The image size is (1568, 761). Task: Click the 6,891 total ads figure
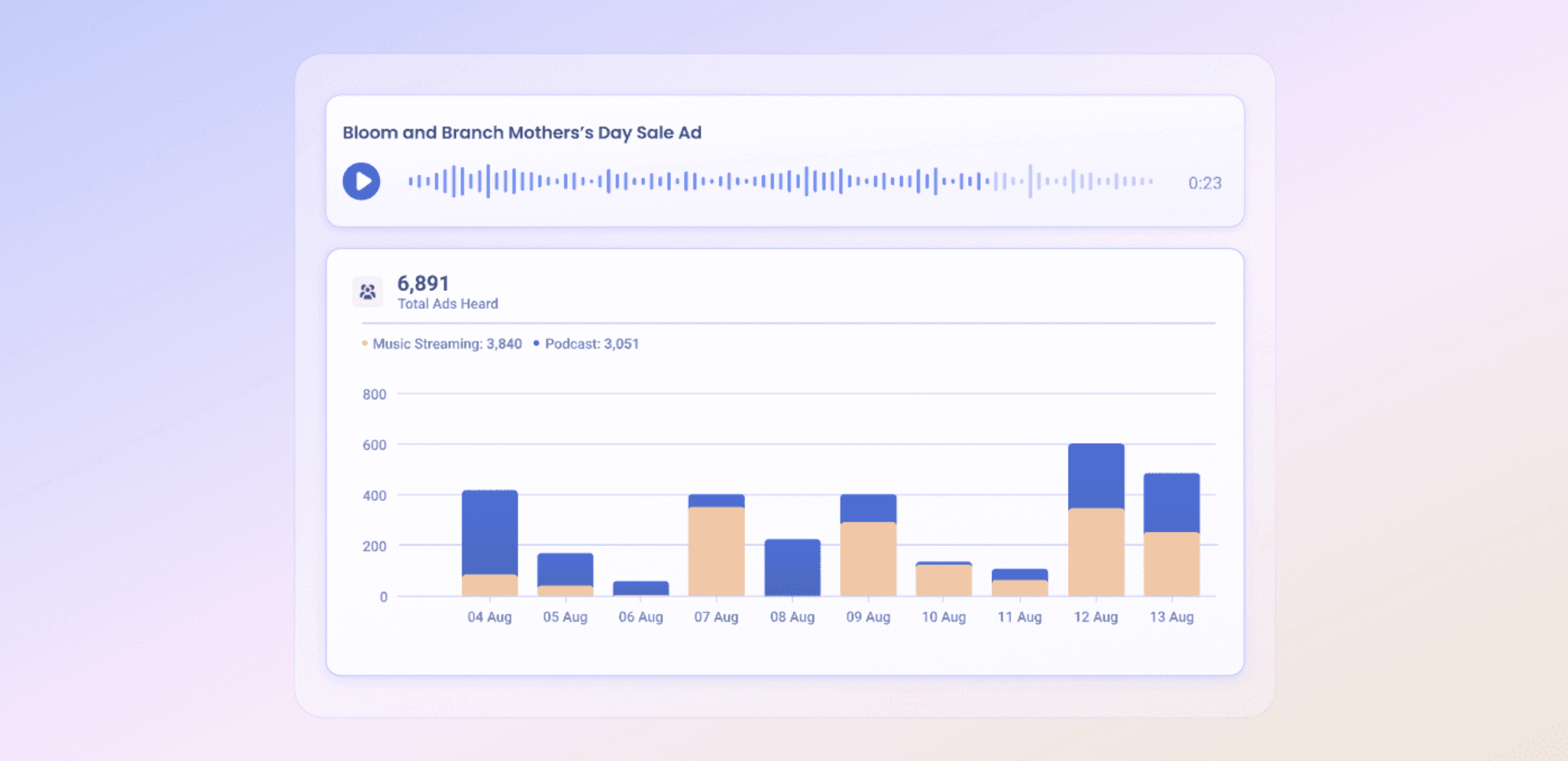click(x=423, y=283)
